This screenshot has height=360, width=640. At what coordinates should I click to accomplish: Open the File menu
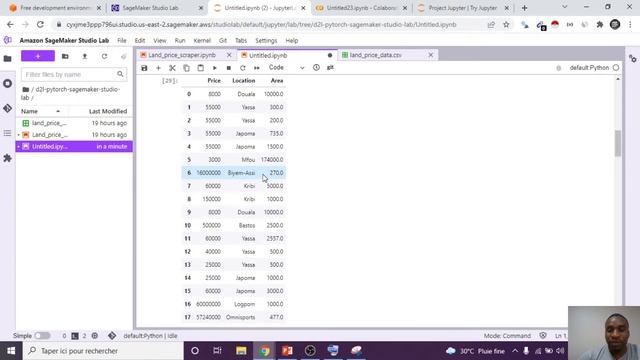coord(122,40)
